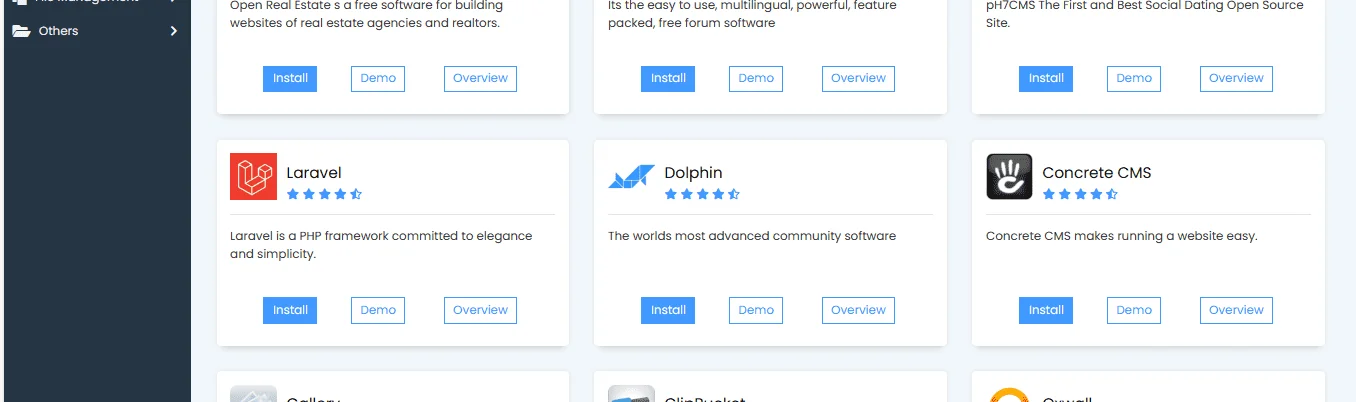Click the pH7CMS description text
This screenshot has height=402, width=1356.
[1145, 14]
